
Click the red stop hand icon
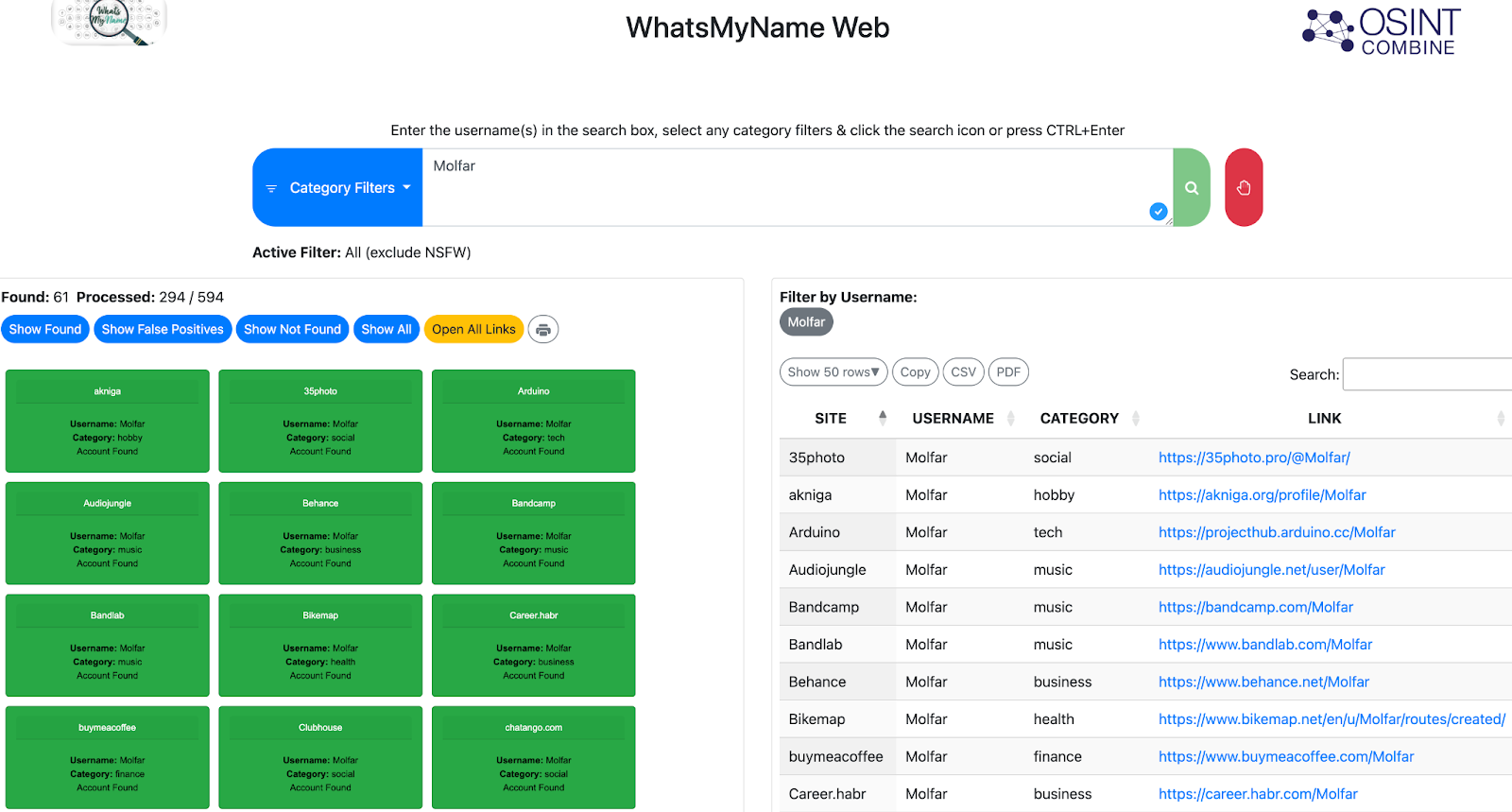(x=1244, y=187)
